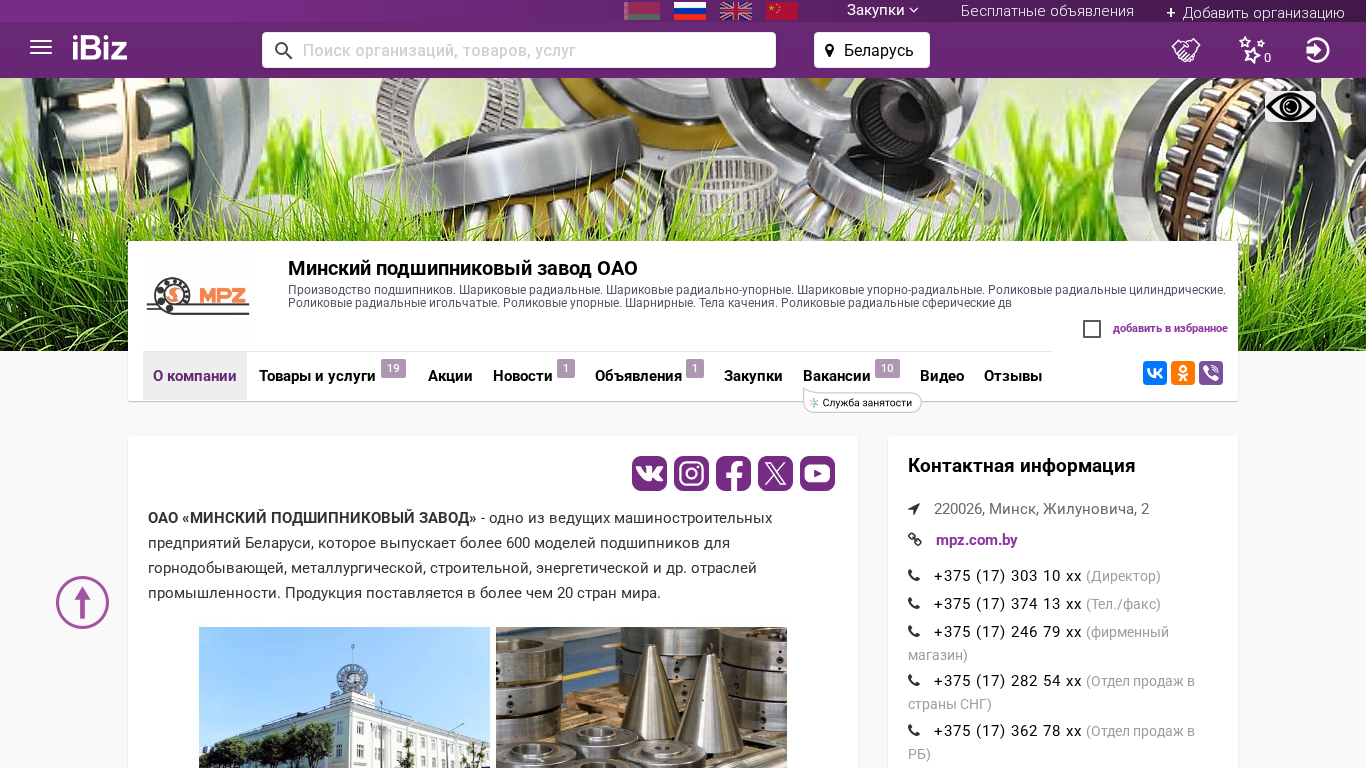Open company VK page purple icon

[x=650, y=473]
